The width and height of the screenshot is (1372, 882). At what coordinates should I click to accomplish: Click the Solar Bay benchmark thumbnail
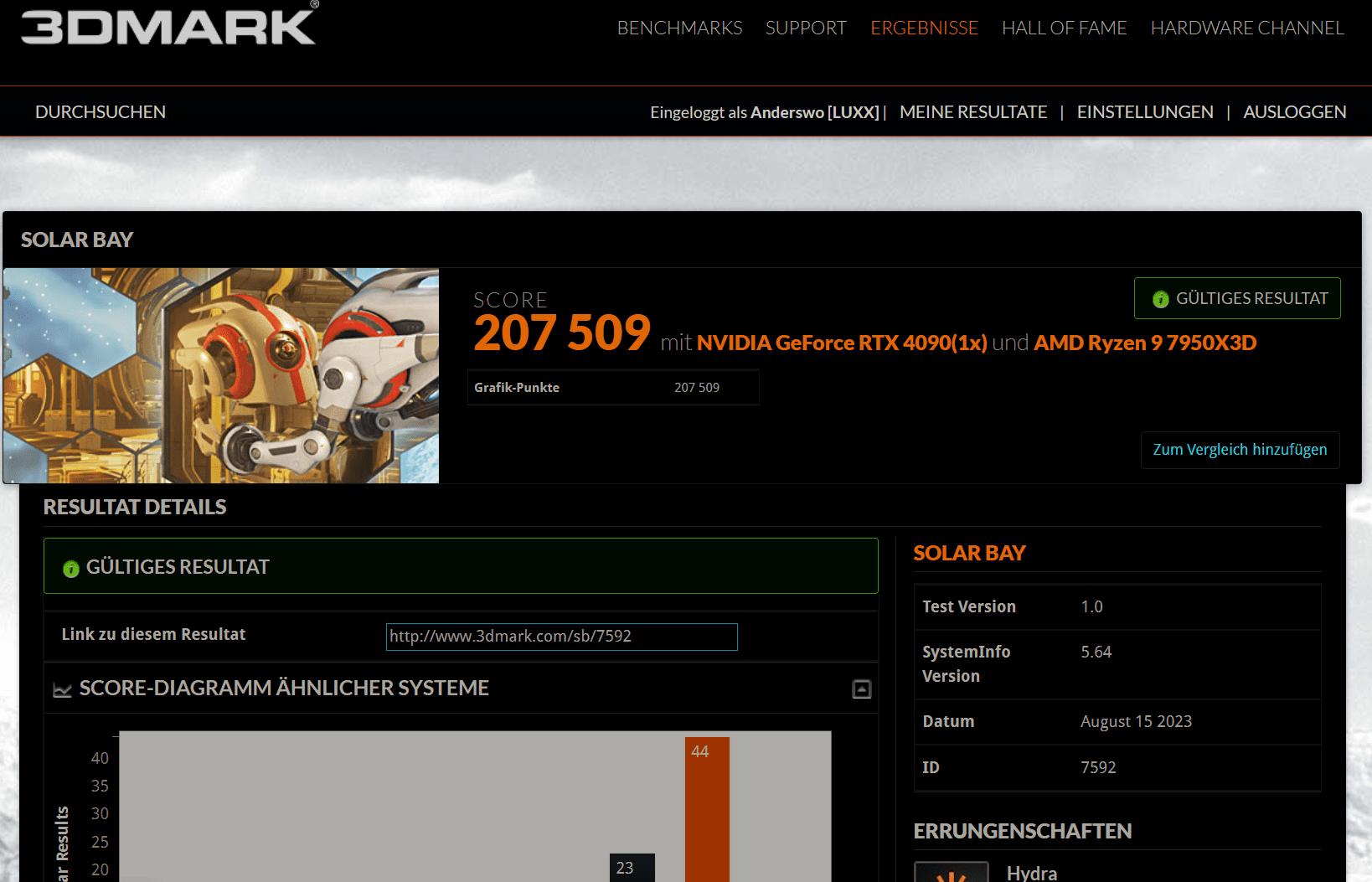click(x=221, y=375)
